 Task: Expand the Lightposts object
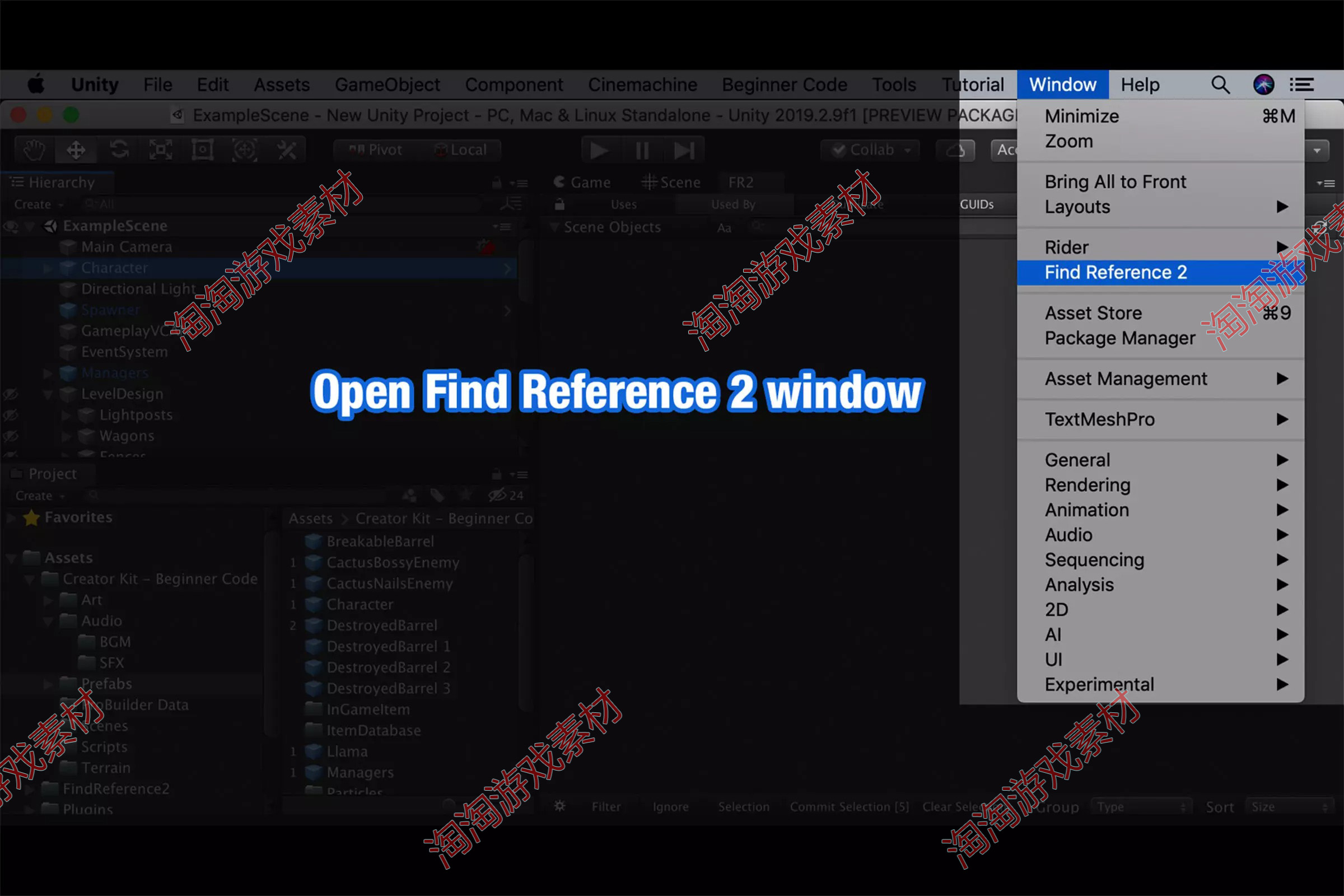tap(66, 416)
